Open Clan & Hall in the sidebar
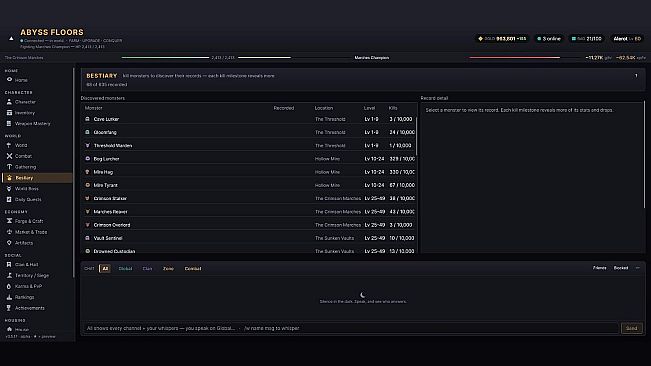651x366 pixels. tap(37, 264)
